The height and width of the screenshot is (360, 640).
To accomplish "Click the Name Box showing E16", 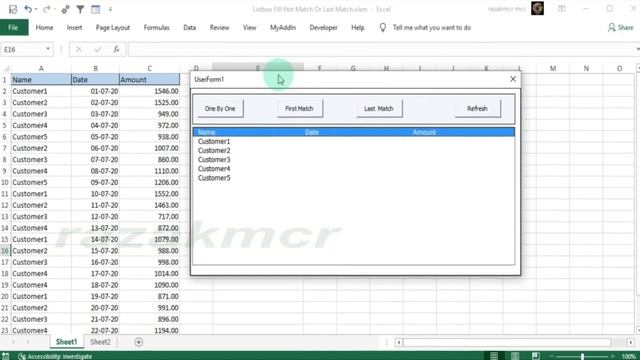I will (x=22, y=49).
